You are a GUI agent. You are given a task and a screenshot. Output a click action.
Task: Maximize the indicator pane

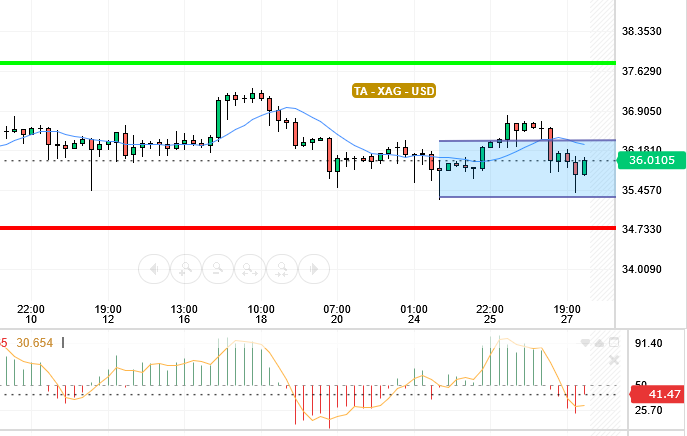pyautogui.click(x=614, y=342)
